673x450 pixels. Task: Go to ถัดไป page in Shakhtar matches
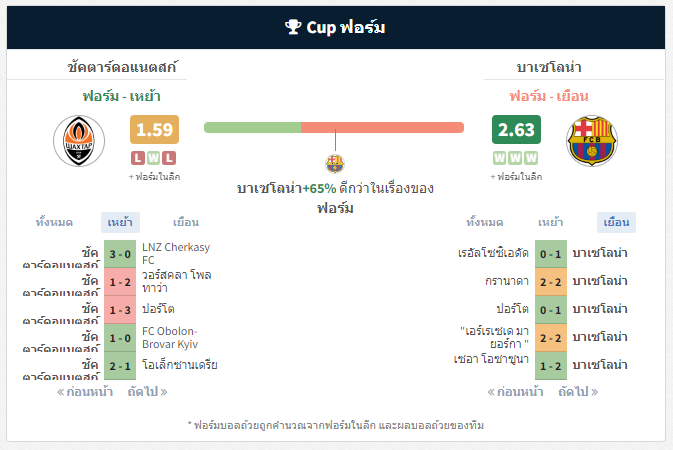coord(147,392)
